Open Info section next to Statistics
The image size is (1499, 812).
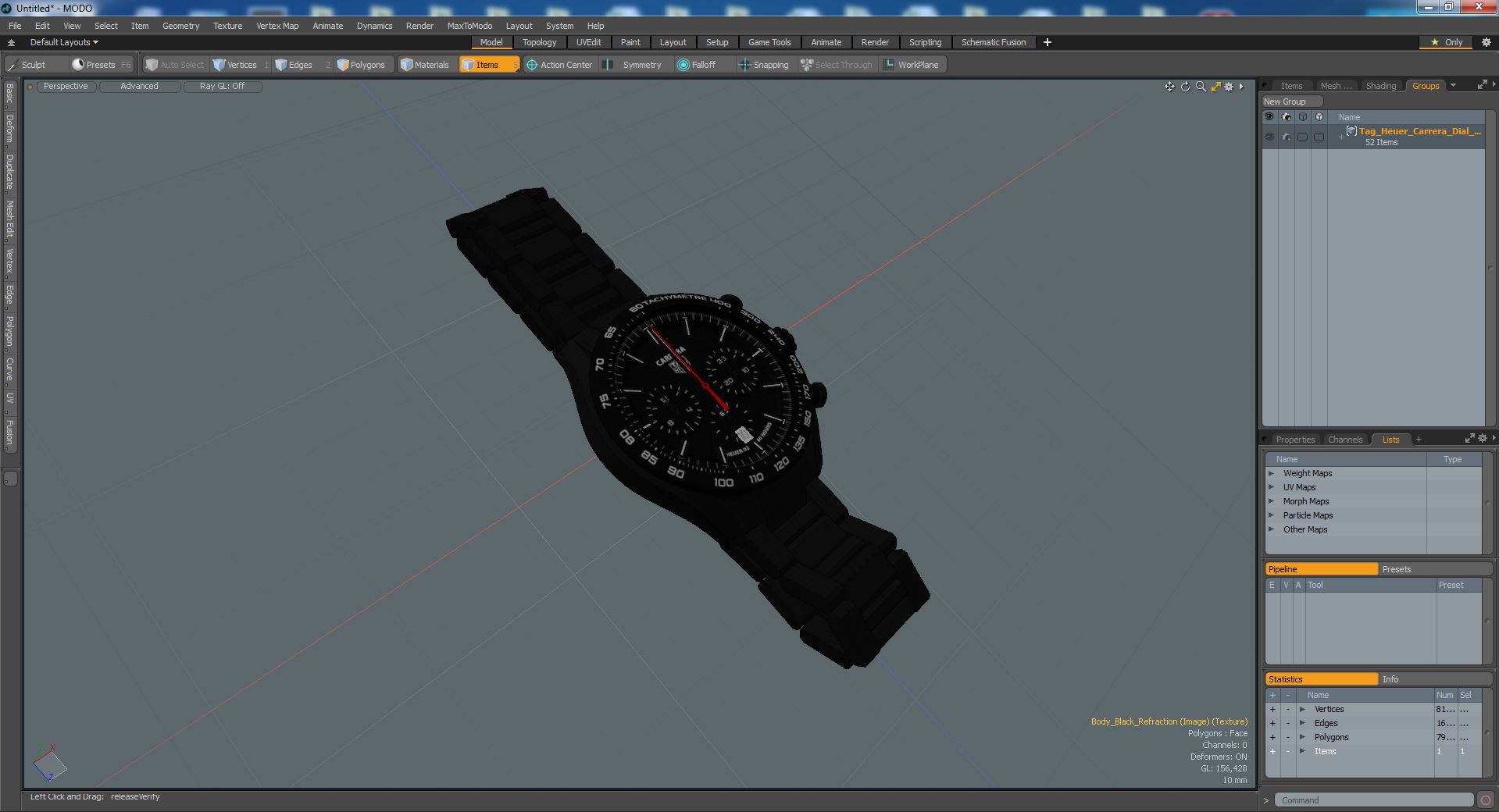point(1435,679)
